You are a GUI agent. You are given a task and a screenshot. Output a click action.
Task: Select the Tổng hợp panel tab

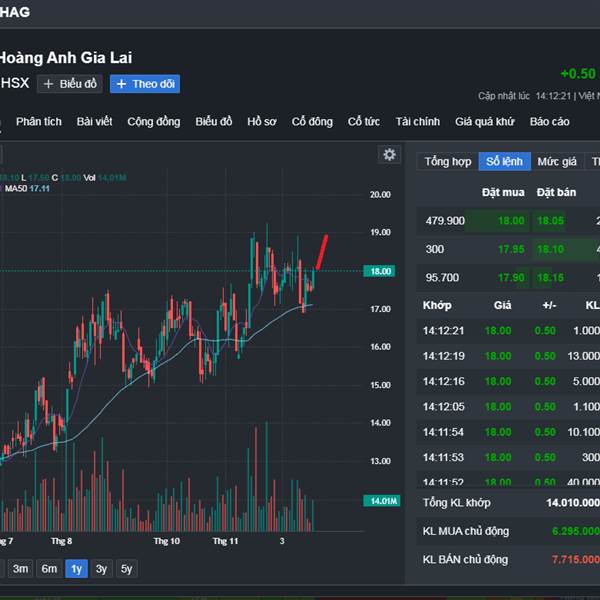click(447, 161)
